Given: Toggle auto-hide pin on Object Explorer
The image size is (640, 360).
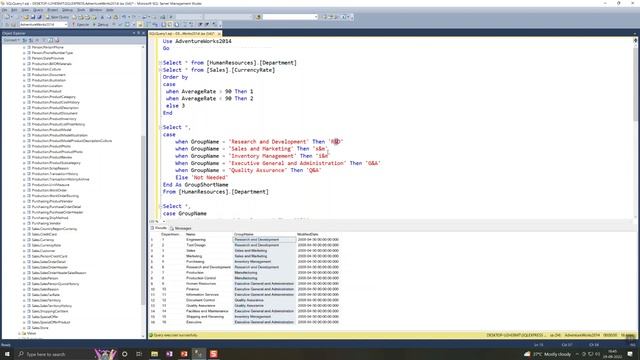Looking at the screenshot, I should [x=138, y=33].
